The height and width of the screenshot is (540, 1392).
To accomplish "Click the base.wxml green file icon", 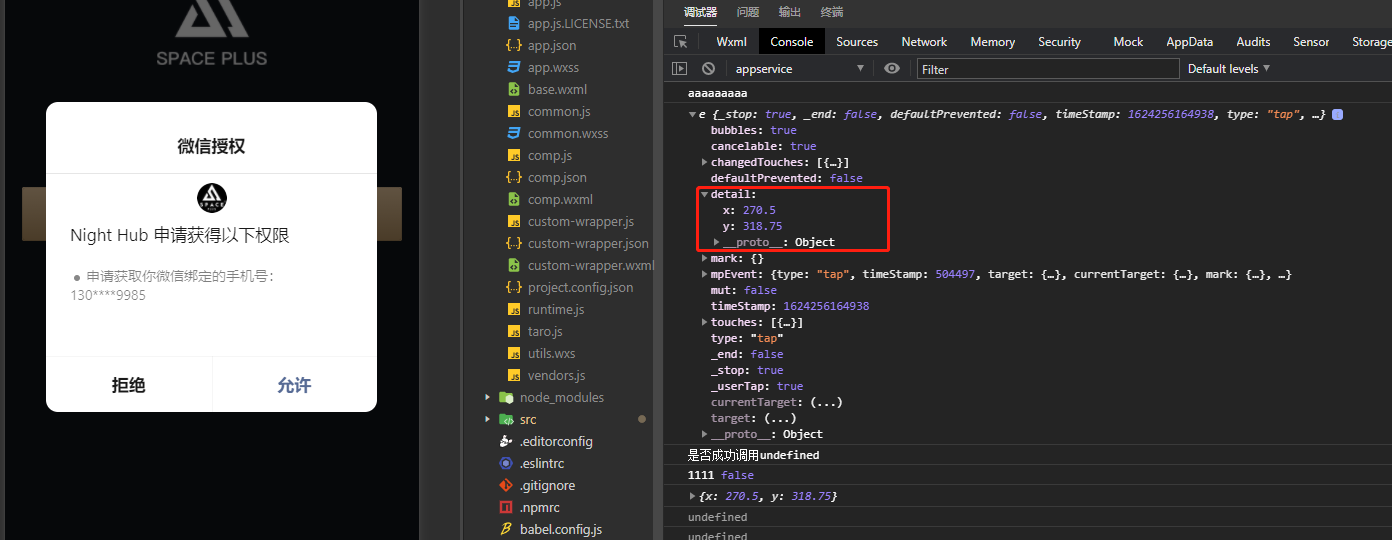I will point(514,89).
